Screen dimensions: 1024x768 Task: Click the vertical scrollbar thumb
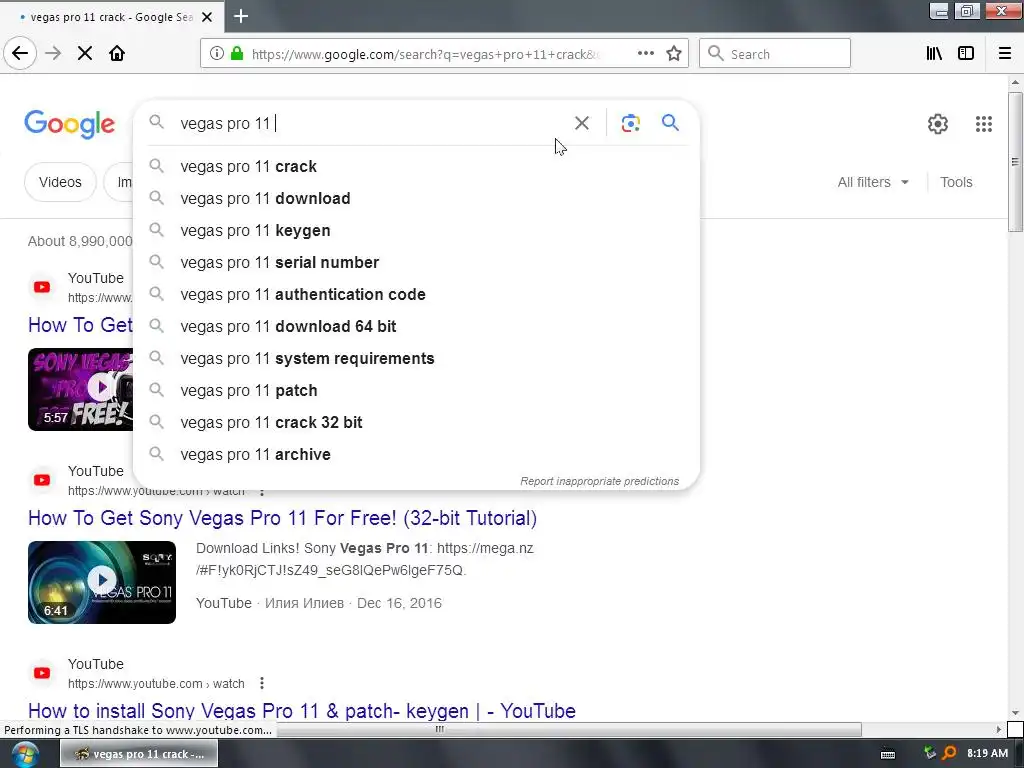(x=1015, y=161)
